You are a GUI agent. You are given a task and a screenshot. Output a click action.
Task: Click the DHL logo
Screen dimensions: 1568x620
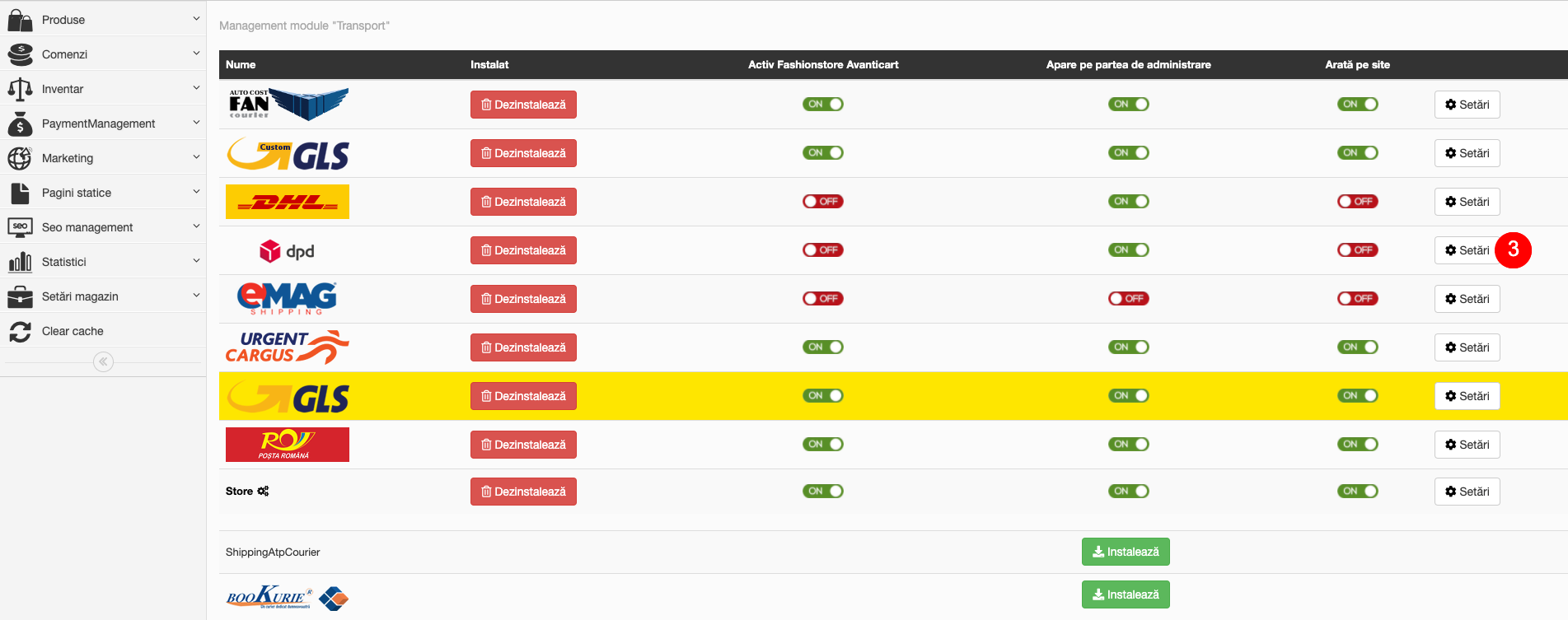(288, 202)
